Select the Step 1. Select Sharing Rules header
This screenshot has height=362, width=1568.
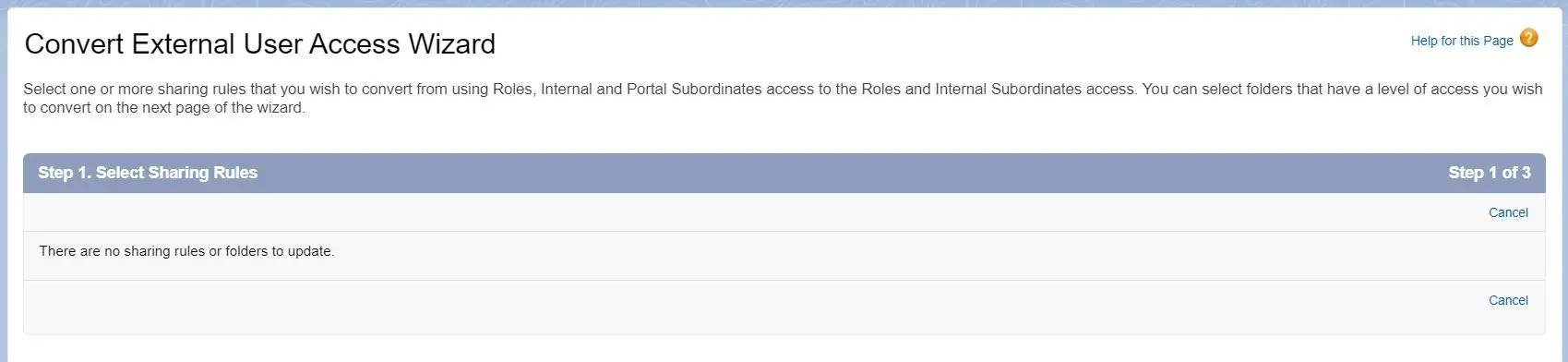pyautogui.click(x=148, y=173)
